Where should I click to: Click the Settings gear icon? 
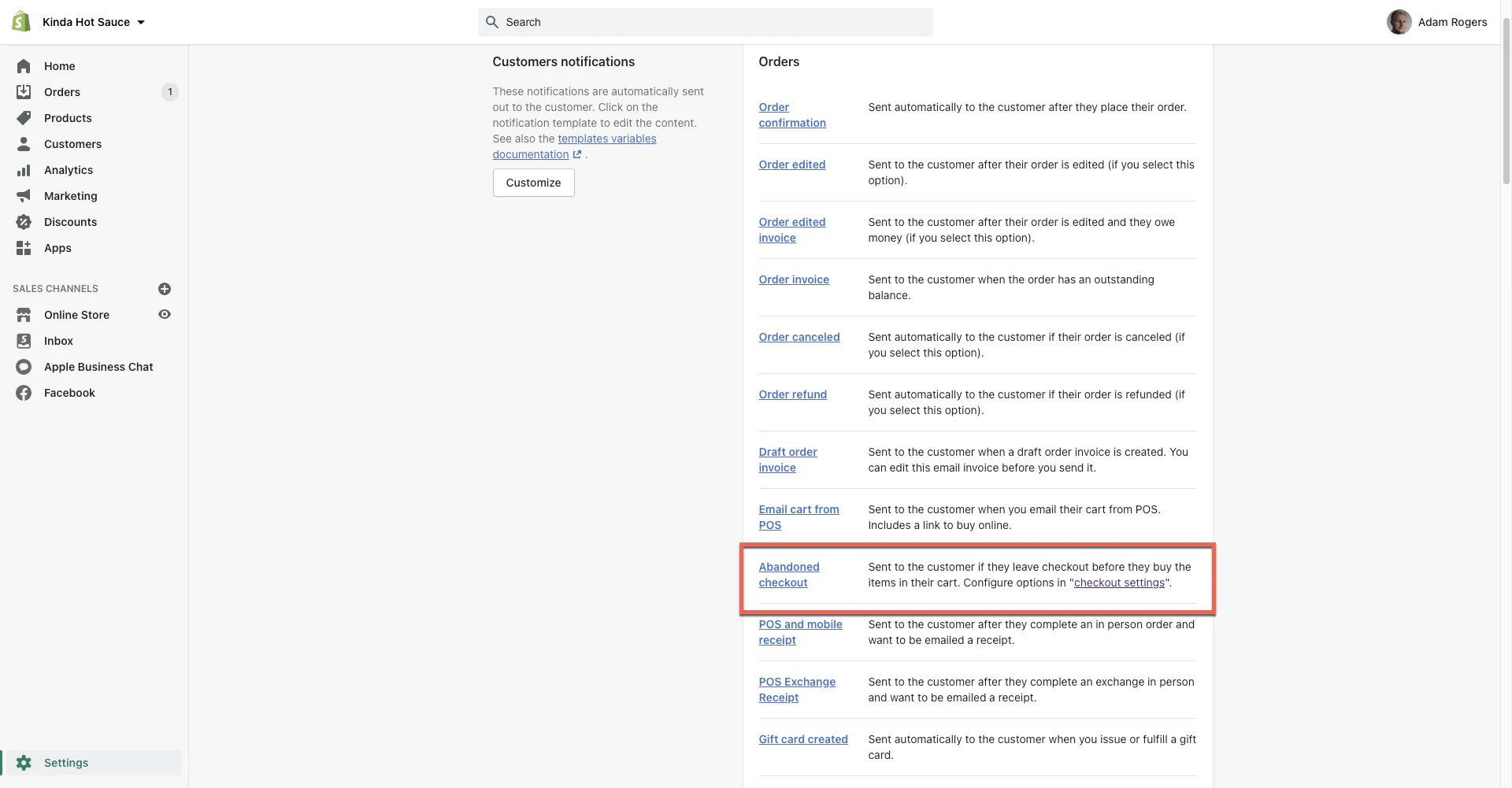pos(24,763)
